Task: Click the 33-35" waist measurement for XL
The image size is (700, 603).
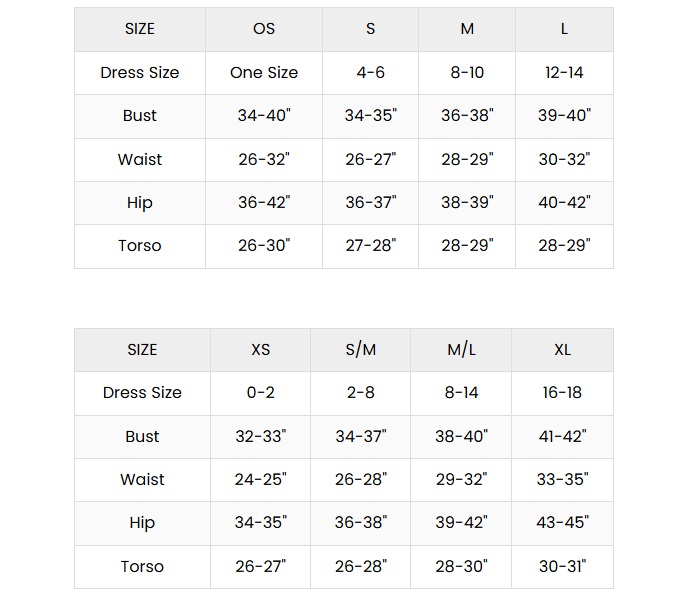Action: click(562, 479)
